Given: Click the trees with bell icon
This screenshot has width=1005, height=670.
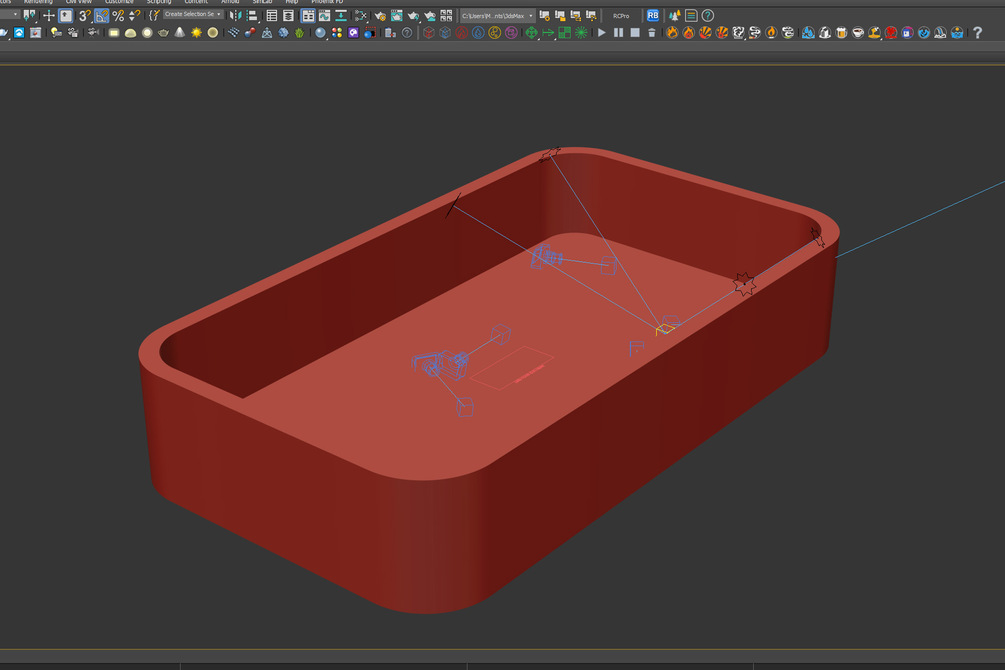Looking at the screenshot, I should tap(674, 15).
